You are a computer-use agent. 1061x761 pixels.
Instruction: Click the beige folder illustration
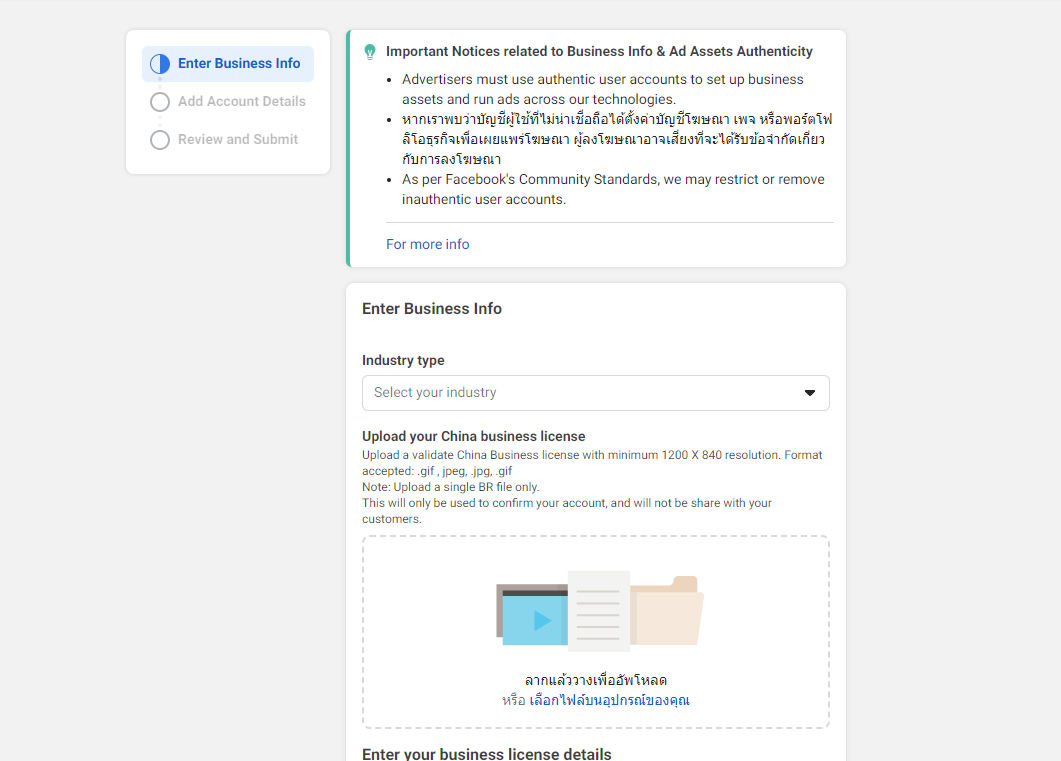(668, 612)
